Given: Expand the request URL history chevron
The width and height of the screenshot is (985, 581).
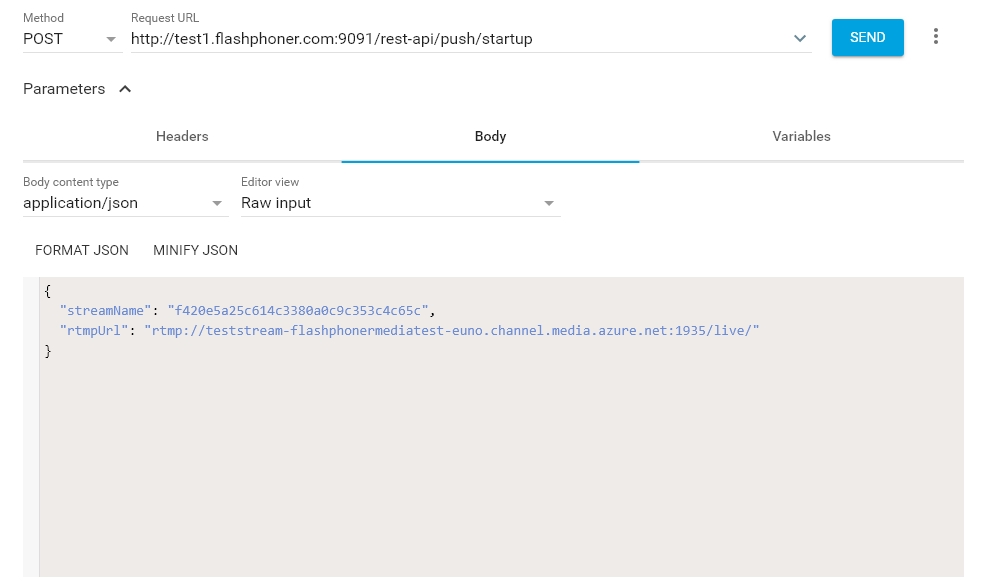Looking at the screenshot, I should coord(799,39).
